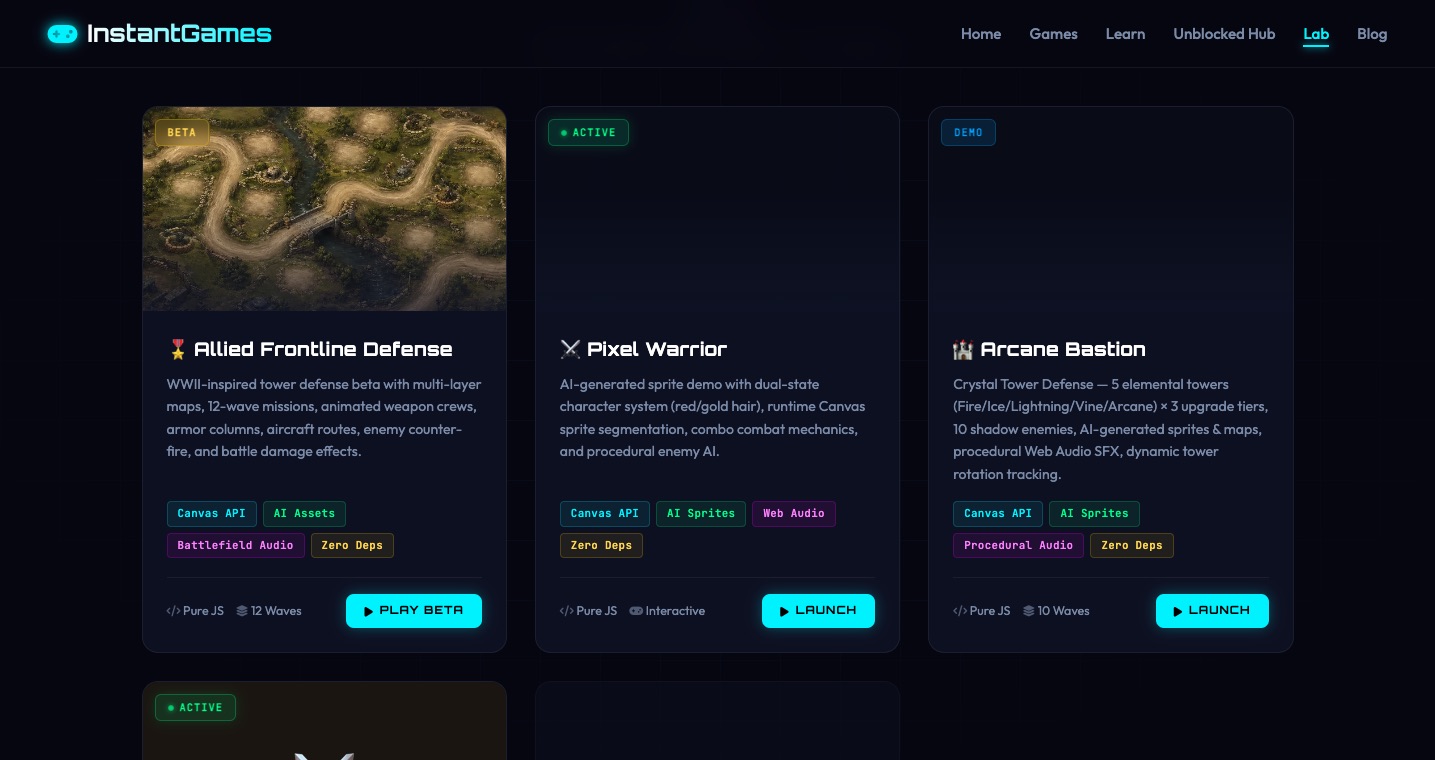
Task: Click the WWII-inspired tower defense description
Action: [x=324, y=418]
